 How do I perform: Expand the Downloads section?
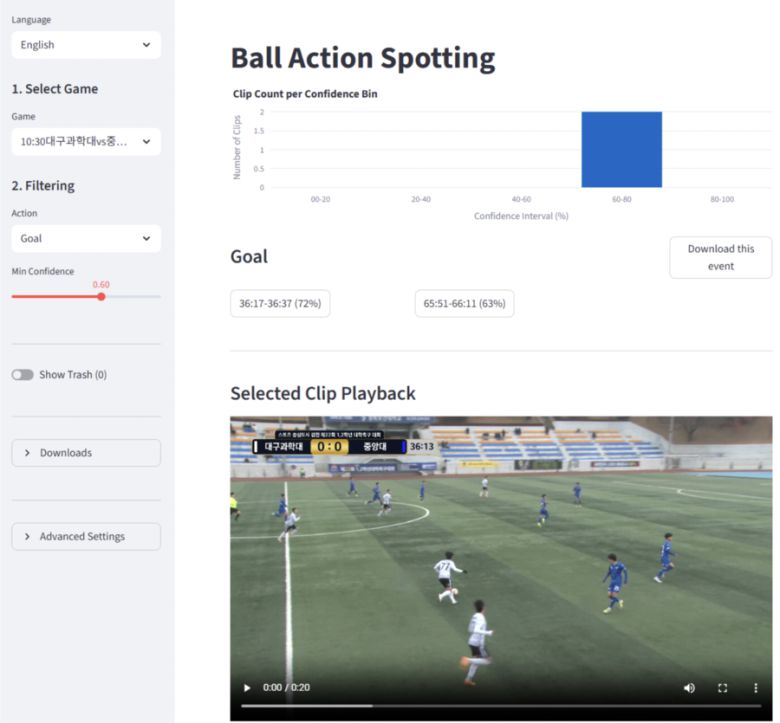[x=85, y=453]
